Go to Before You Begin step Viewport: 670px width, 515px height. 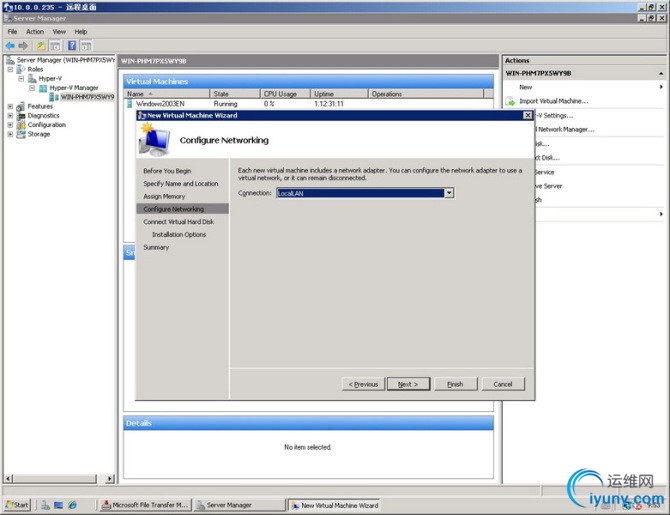point(167,171)
